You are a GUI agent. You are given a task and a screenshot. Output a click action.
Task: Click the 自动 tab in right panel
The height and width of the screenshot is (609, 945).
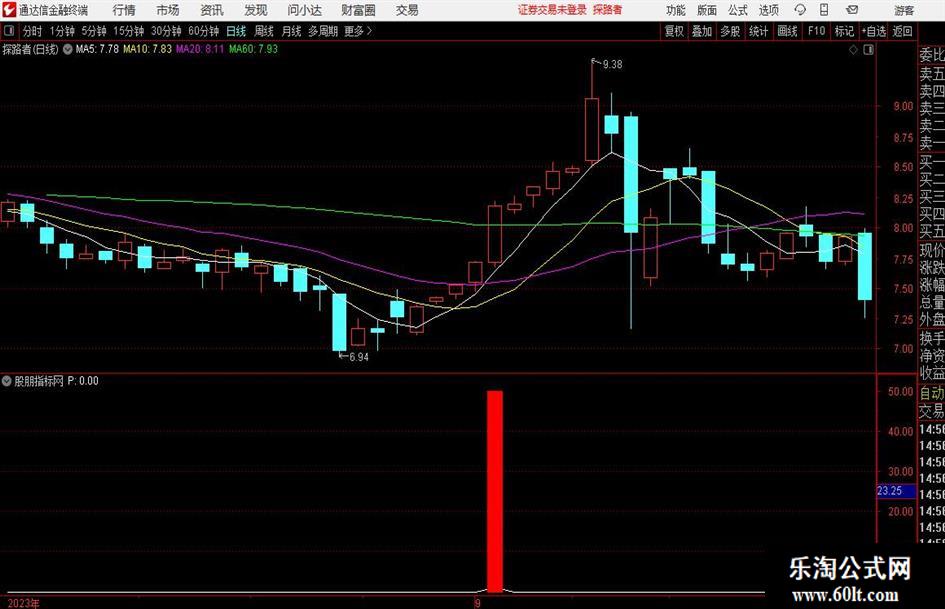(932, 393)
